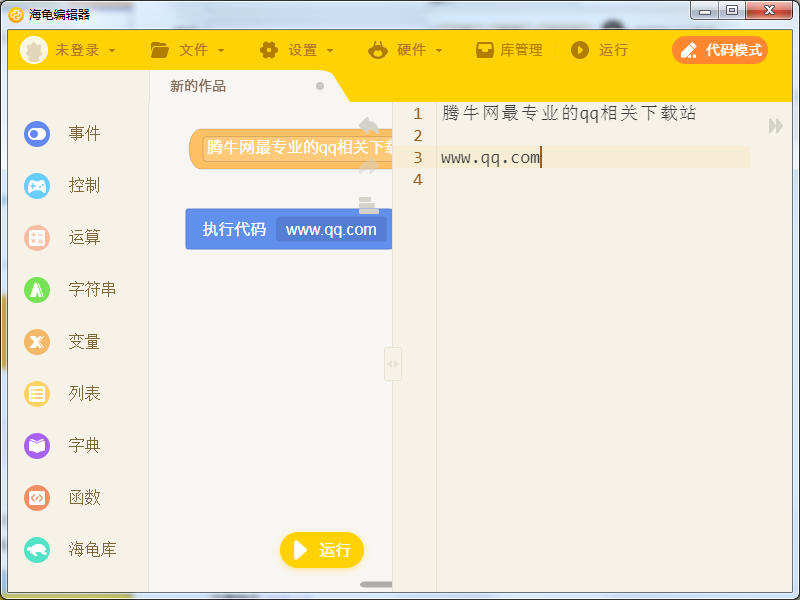Click the horizontal scrollbar at workspace bottom
This screenshot has width=800, height=600.
click(376, 584)
